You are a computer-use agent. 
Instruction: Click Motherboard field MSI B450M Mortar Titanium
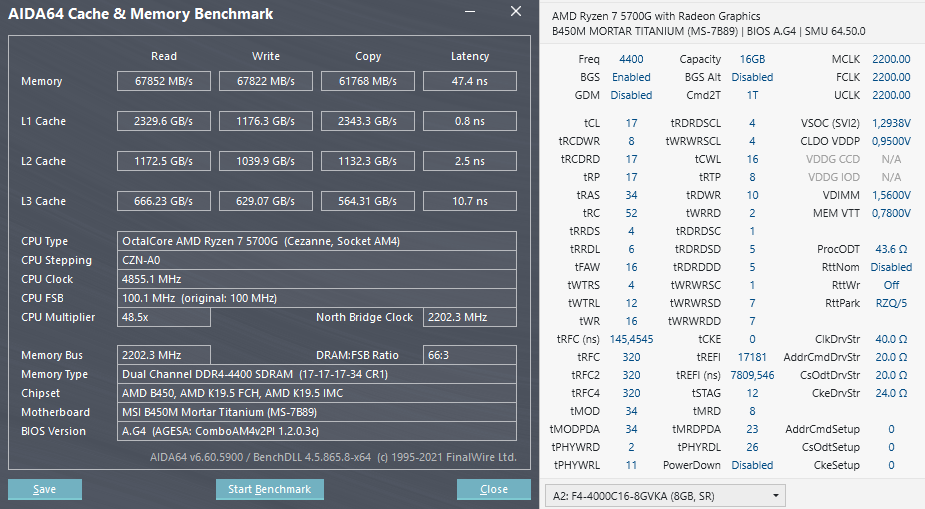[x=317, y=412]
